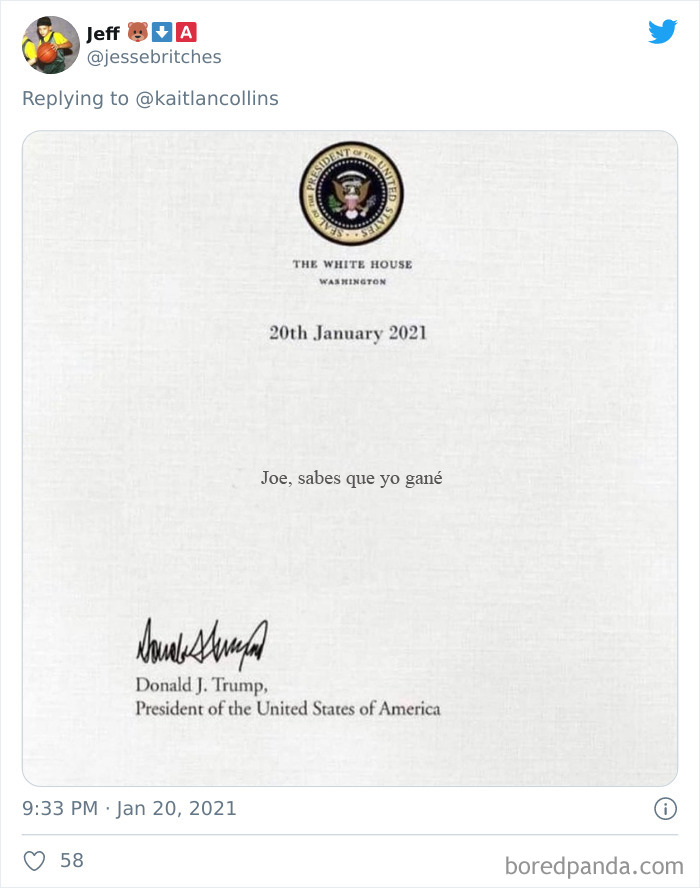Image resolution: width=700 pixels, height=888 pixels.
Task: Click the bear emoji beside Jeff
Action: [138, 32]
